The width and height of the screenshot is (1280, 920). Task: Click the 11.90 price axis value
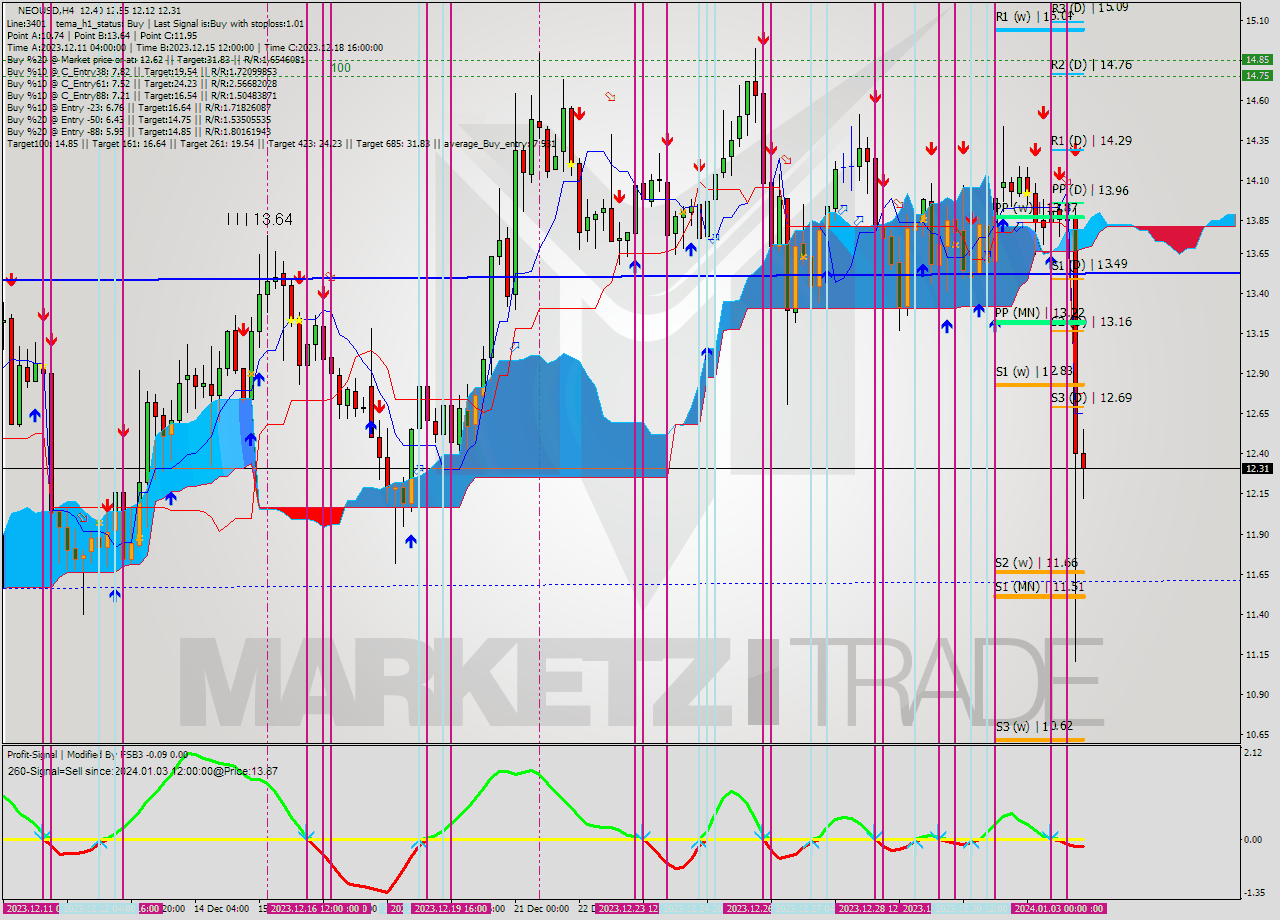click(1257, 534)
